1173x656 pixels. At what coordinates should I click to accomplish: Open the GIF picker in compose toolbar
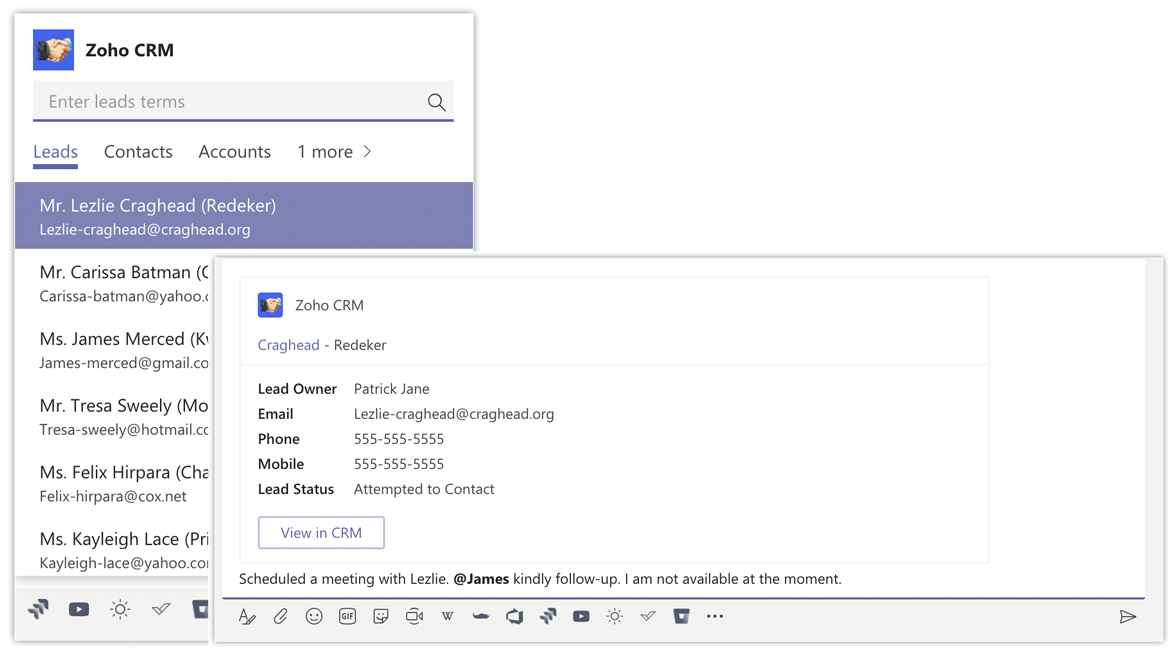coord(347,616)
